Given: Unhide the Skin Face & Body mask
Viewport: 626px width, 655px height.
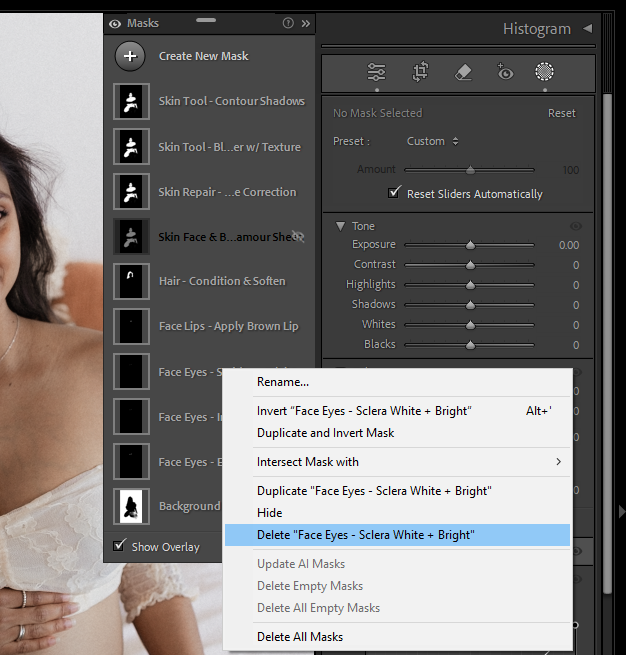Looking at the screenshot, I should (x=298, y=237).
